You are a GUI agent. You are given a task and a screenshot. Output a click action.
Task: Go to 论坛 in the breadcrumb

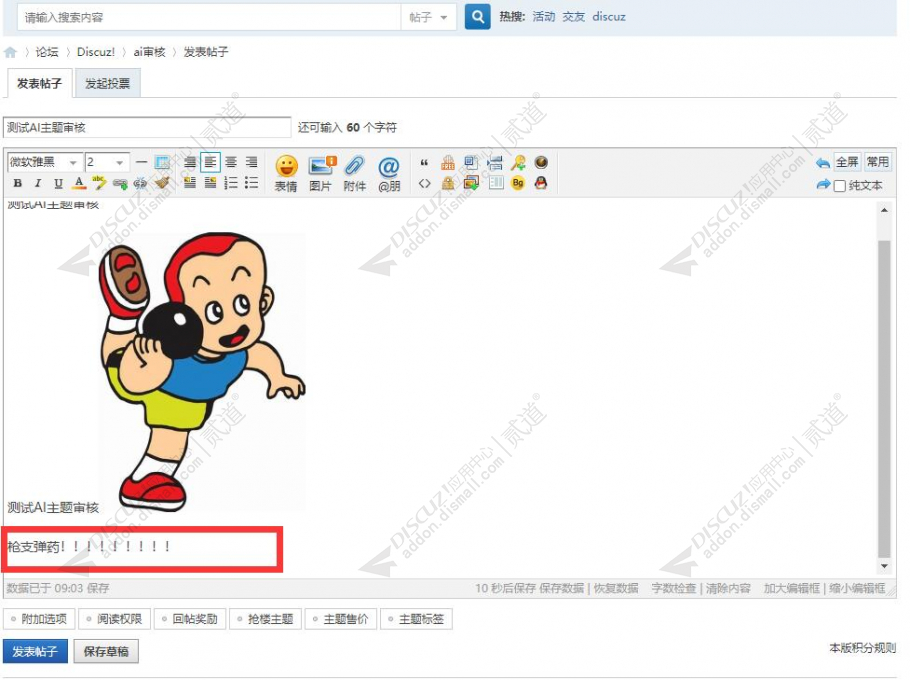(x=47, y=52)
